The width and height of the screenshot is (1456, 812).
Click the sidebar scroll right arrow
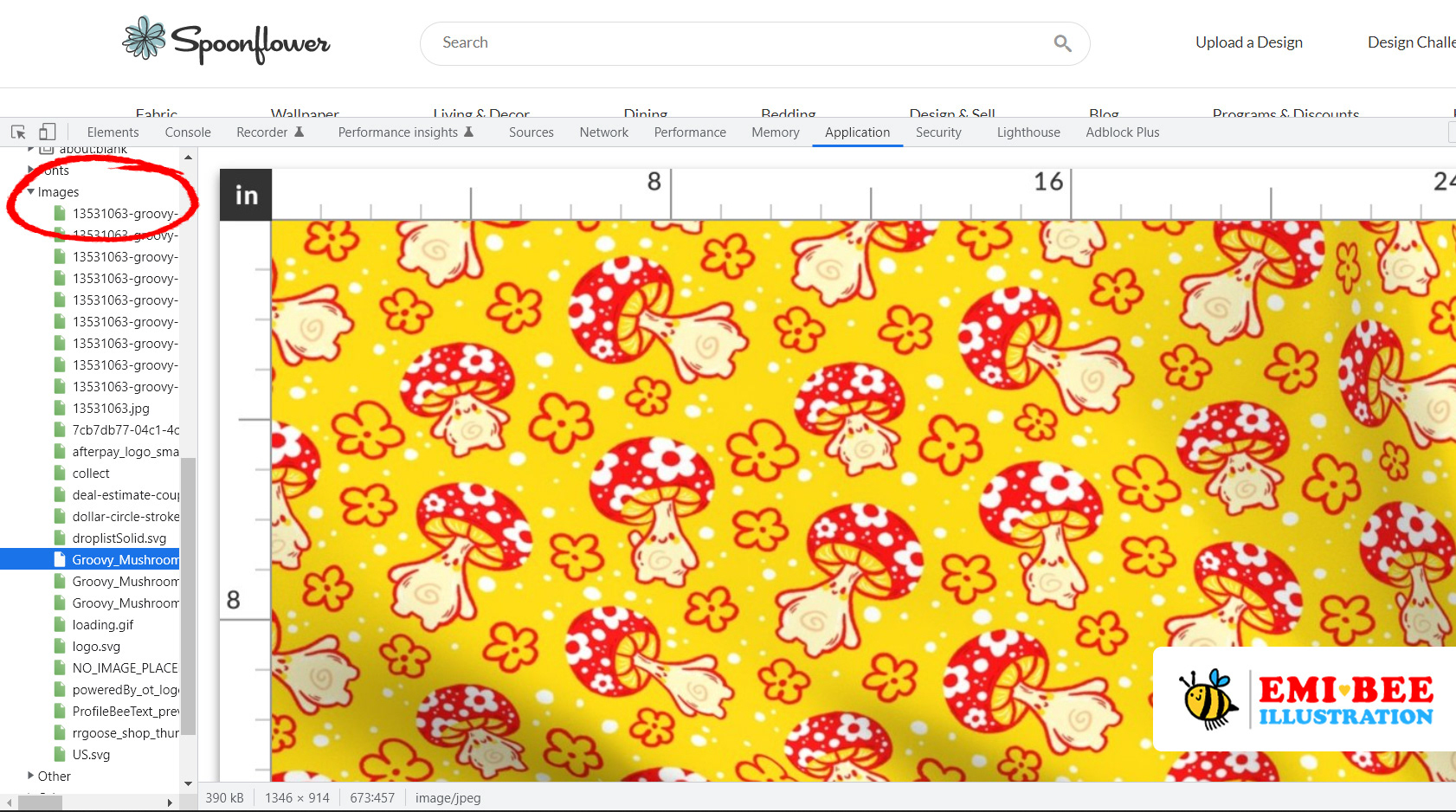[x=170, y=802]
